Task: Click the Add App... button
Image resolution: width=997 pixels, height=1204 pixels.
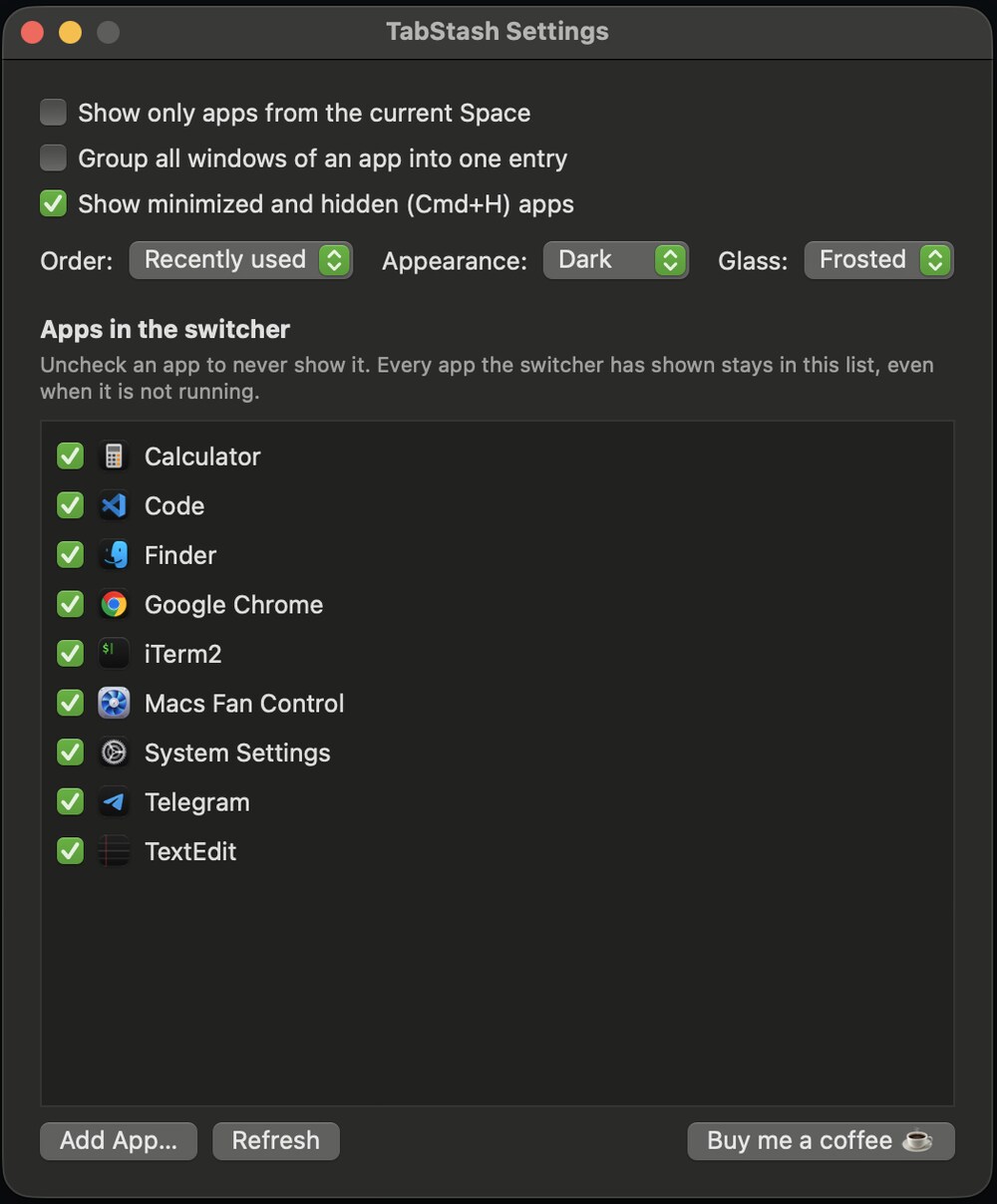Action: [x=119, y=1141]
